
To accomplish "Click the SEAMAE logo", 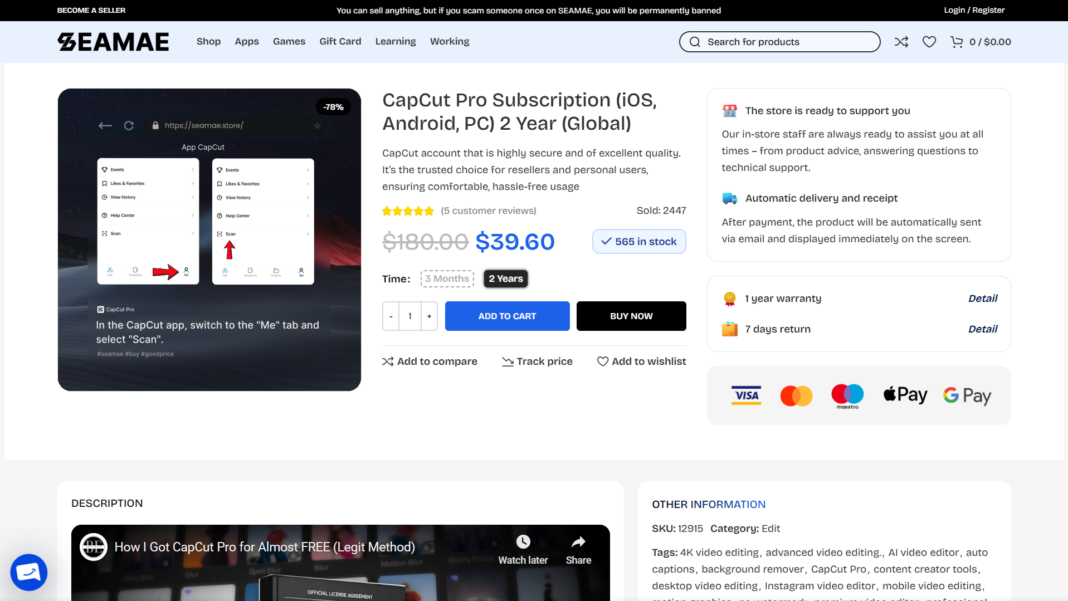I will [113, 42].
